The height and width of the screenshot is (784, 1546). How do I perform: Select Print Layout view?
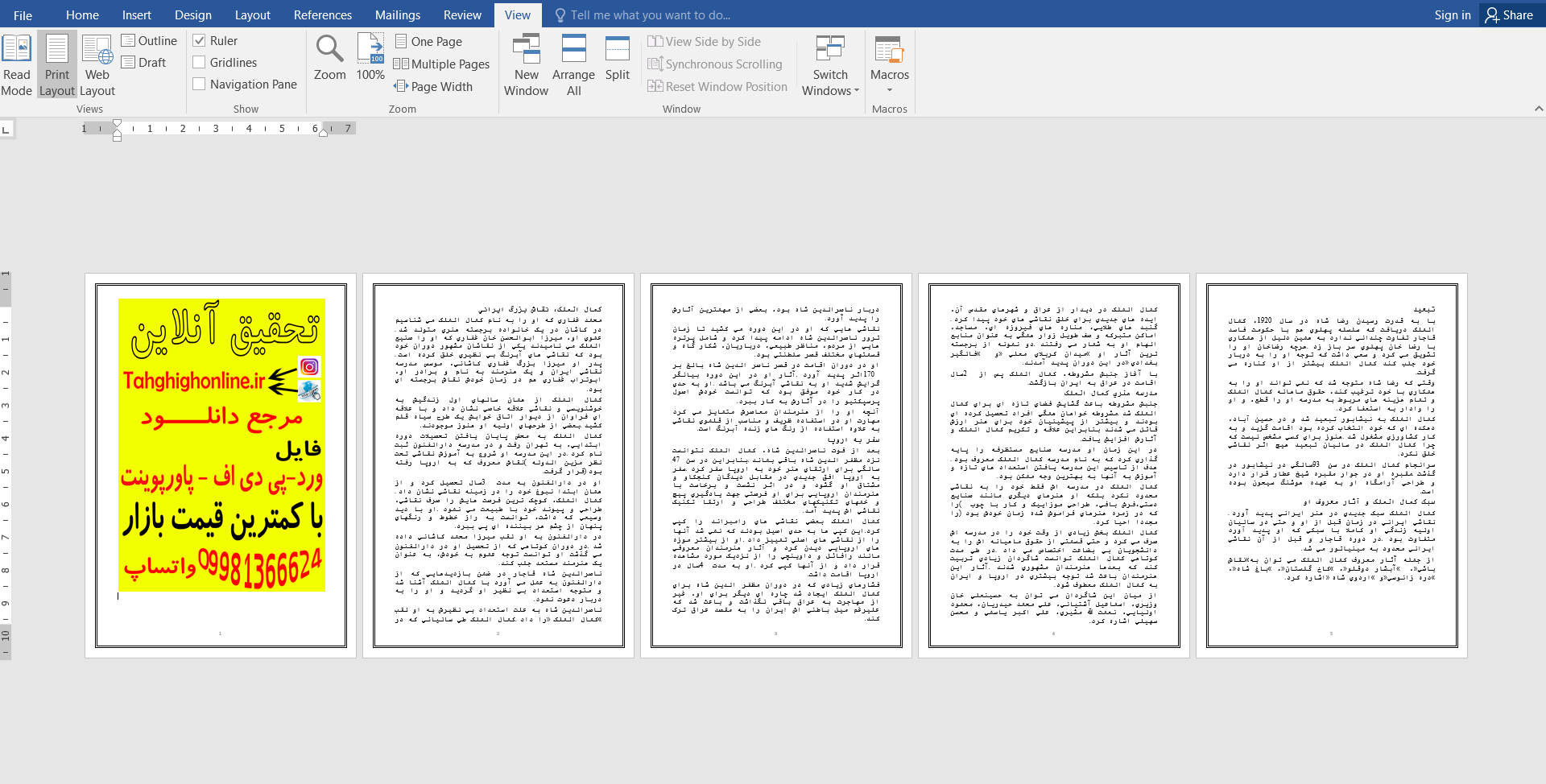tap(56, 65)
